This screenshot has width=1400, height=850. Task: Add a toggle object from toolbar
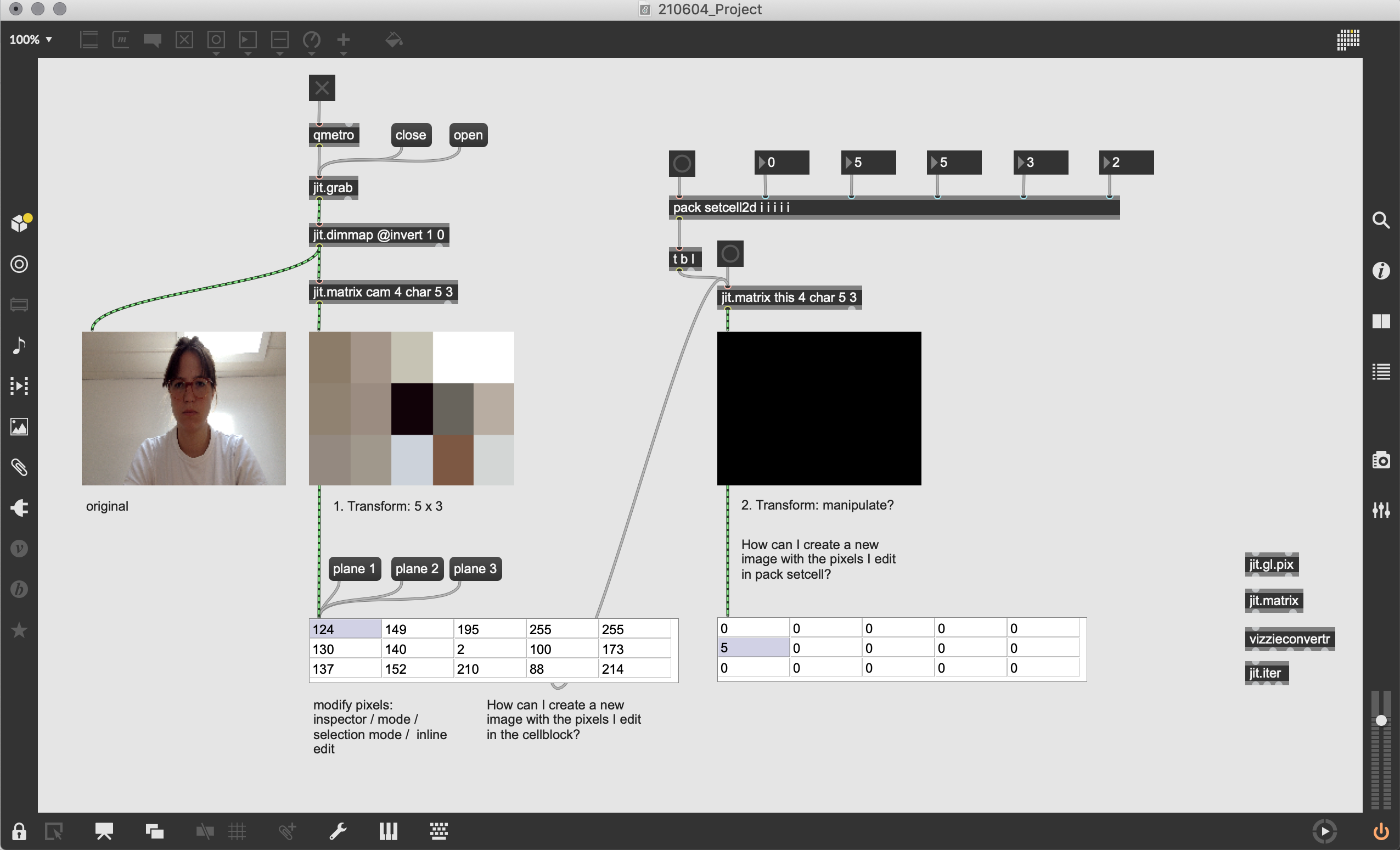point(184,40)
